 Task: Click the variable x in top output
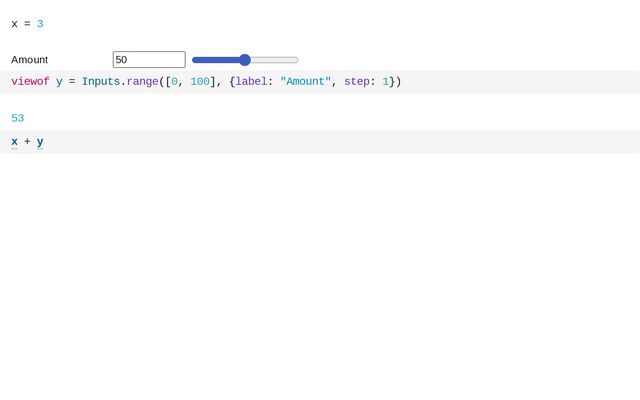tap(14, 24)
